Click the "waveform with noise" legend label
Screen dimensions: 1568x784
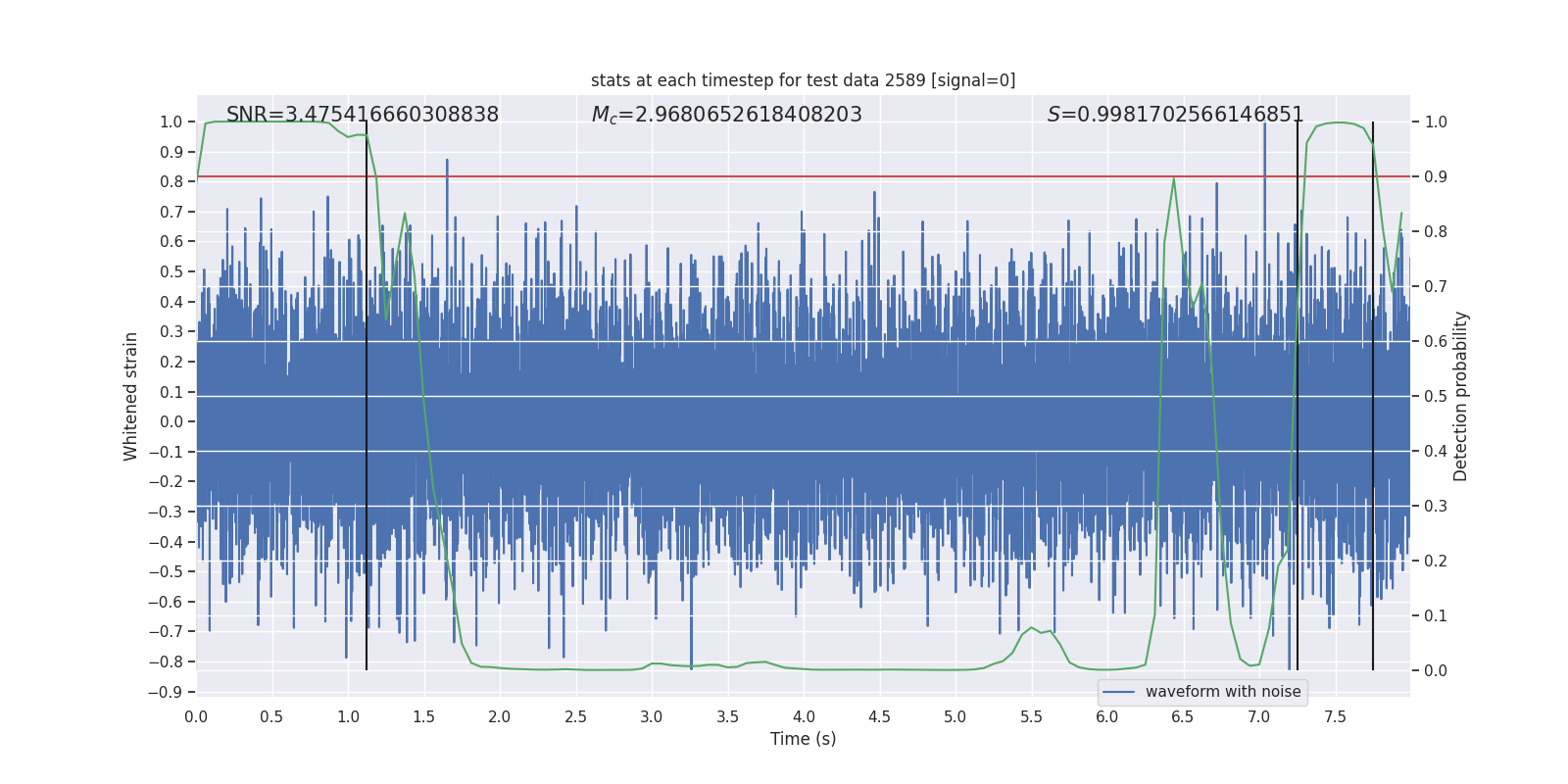point(1223,692)
